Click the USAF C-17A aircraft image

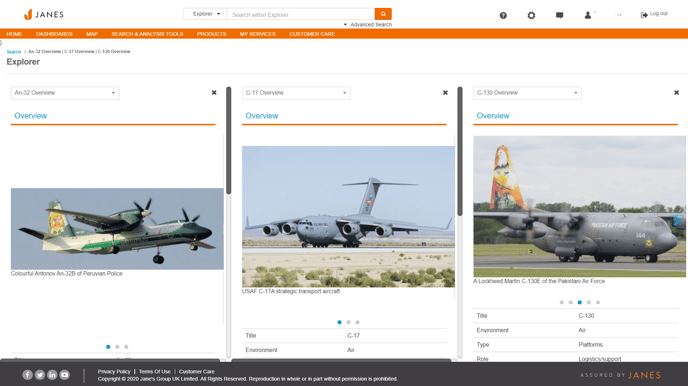[x=348, y=217]
